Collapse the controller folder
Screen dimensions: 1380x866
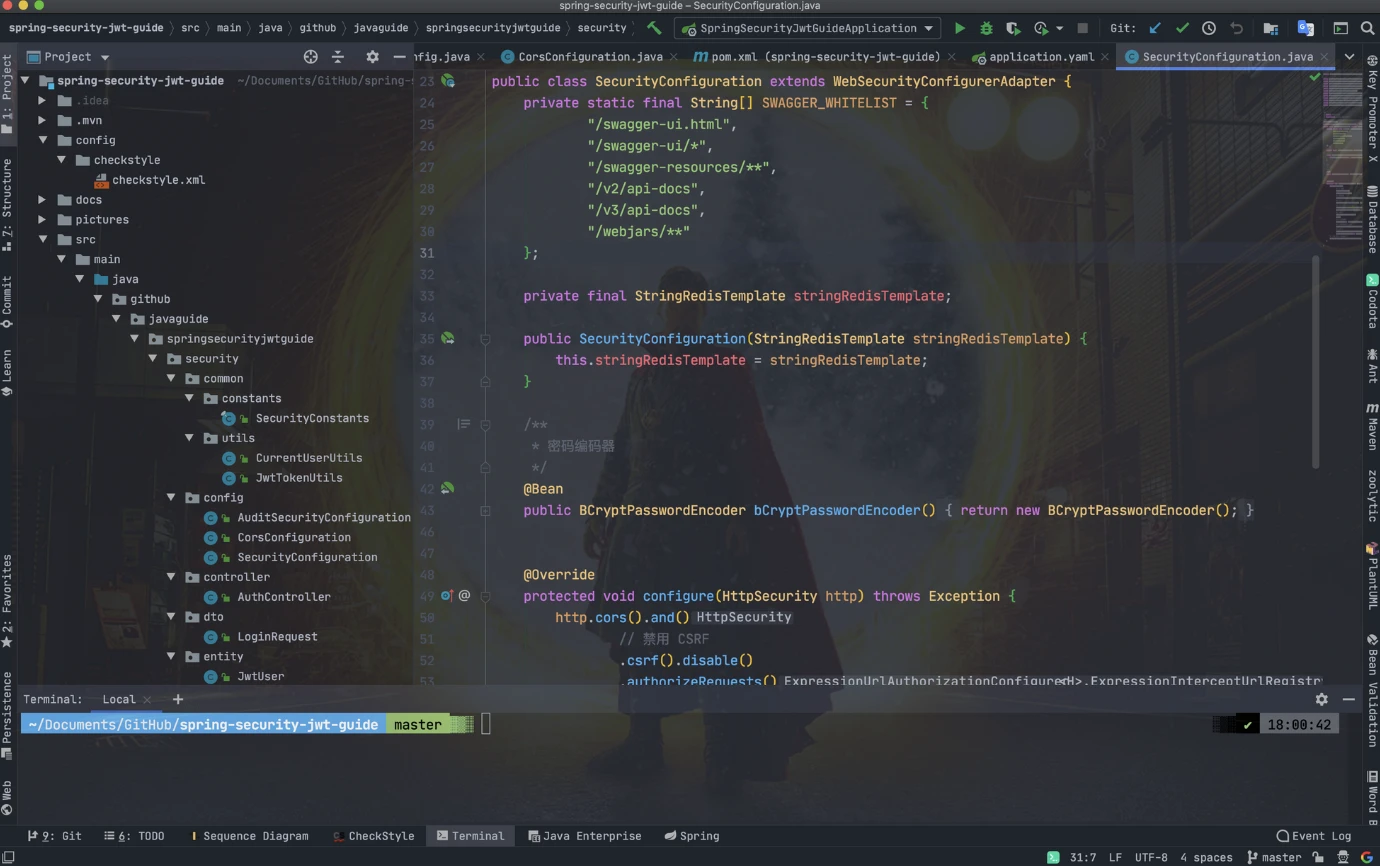(171, 577)
